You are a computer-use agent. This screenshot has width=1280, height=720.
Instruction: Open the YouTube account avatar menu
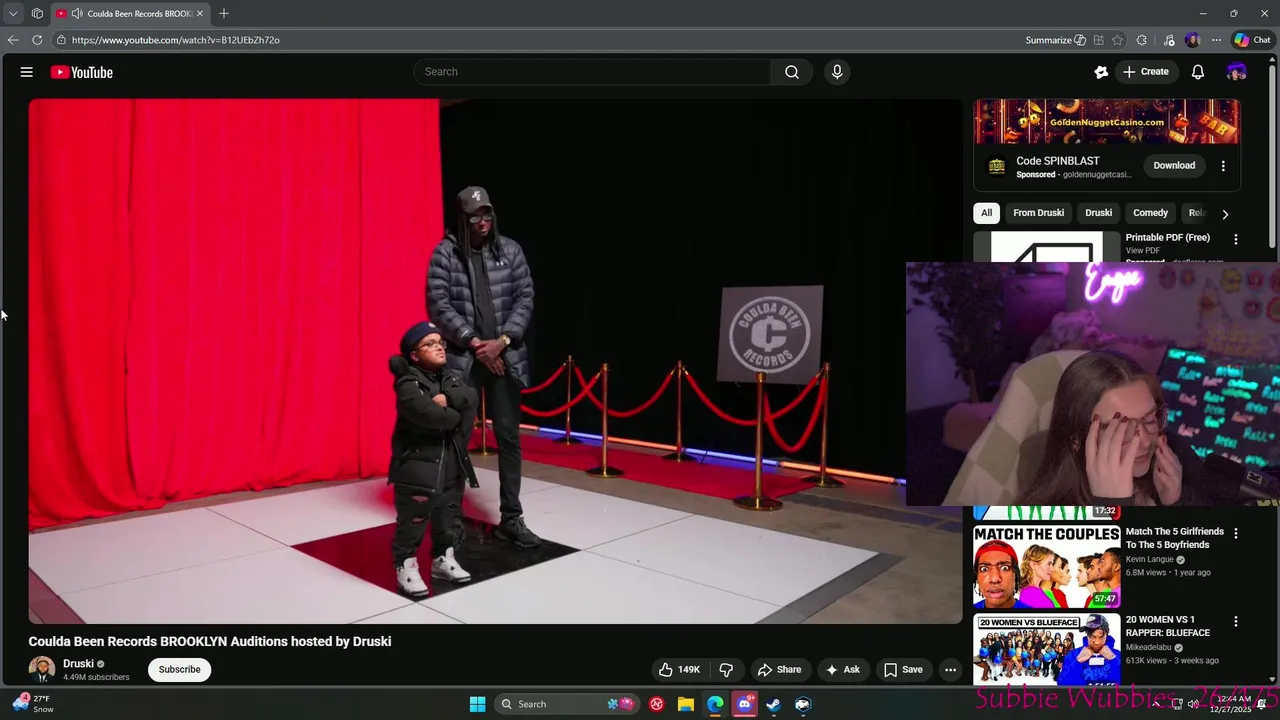pyautogui.click(x=1237, y=72)
